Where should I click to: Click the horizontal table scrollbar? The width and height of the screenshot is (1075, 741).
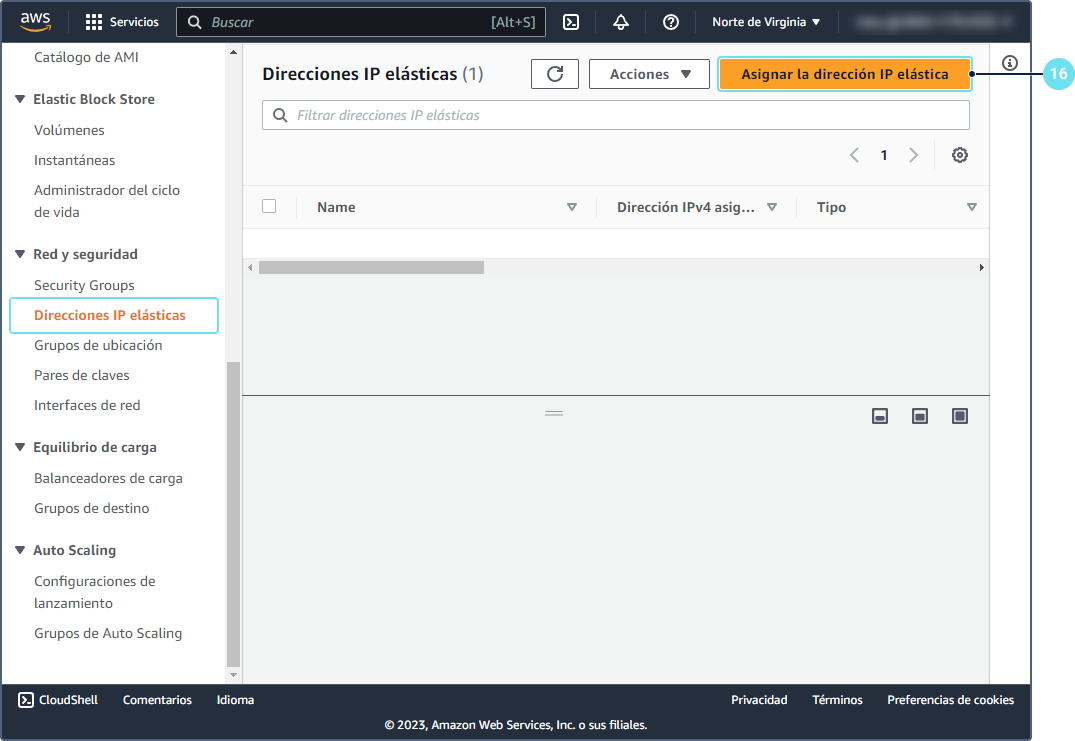coord(371,268)
